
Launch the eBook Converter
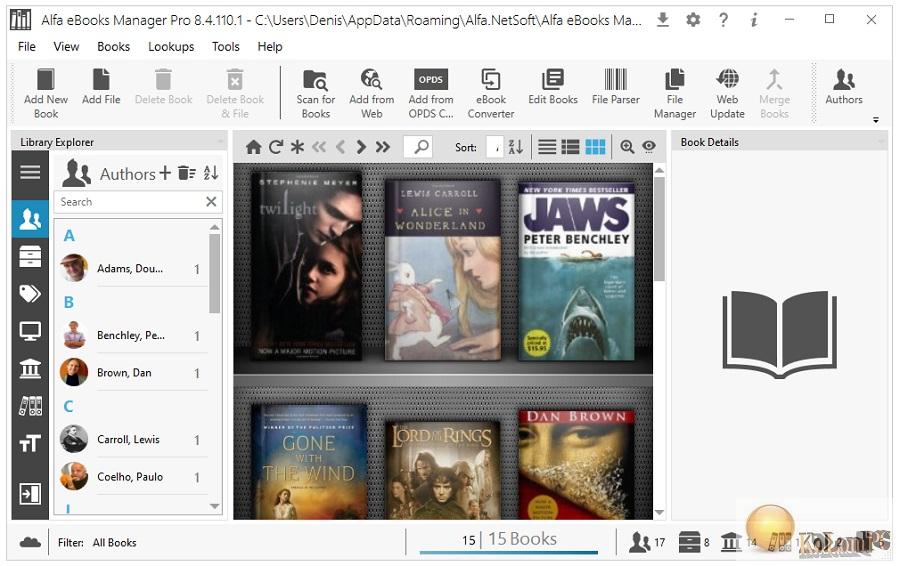pos(491,93)
